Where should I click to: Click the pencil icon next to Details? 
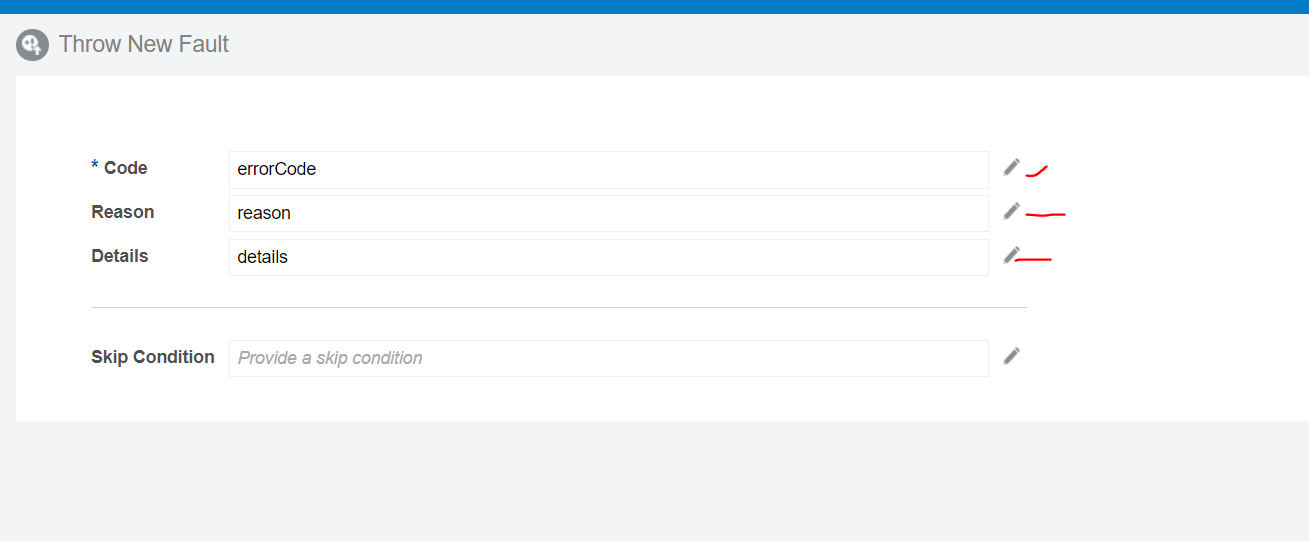tap(1012, 255)
